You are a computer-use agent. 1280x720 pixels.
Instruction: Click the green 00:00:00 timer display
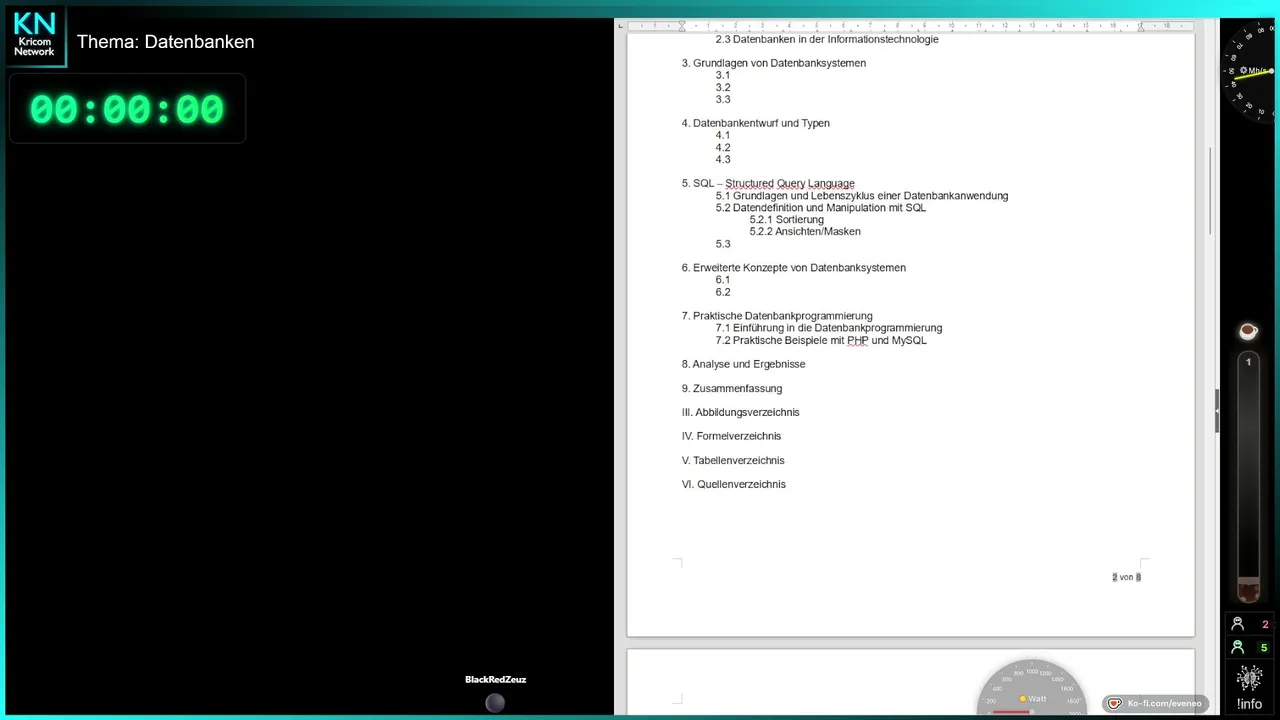[127, 109]
